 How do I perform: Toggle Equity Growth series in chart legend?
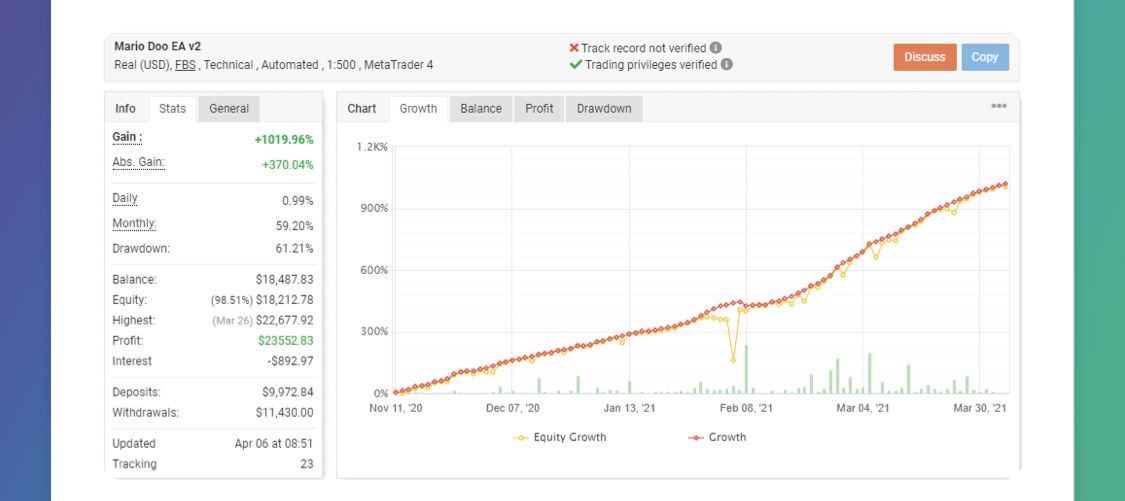(560, 437)
